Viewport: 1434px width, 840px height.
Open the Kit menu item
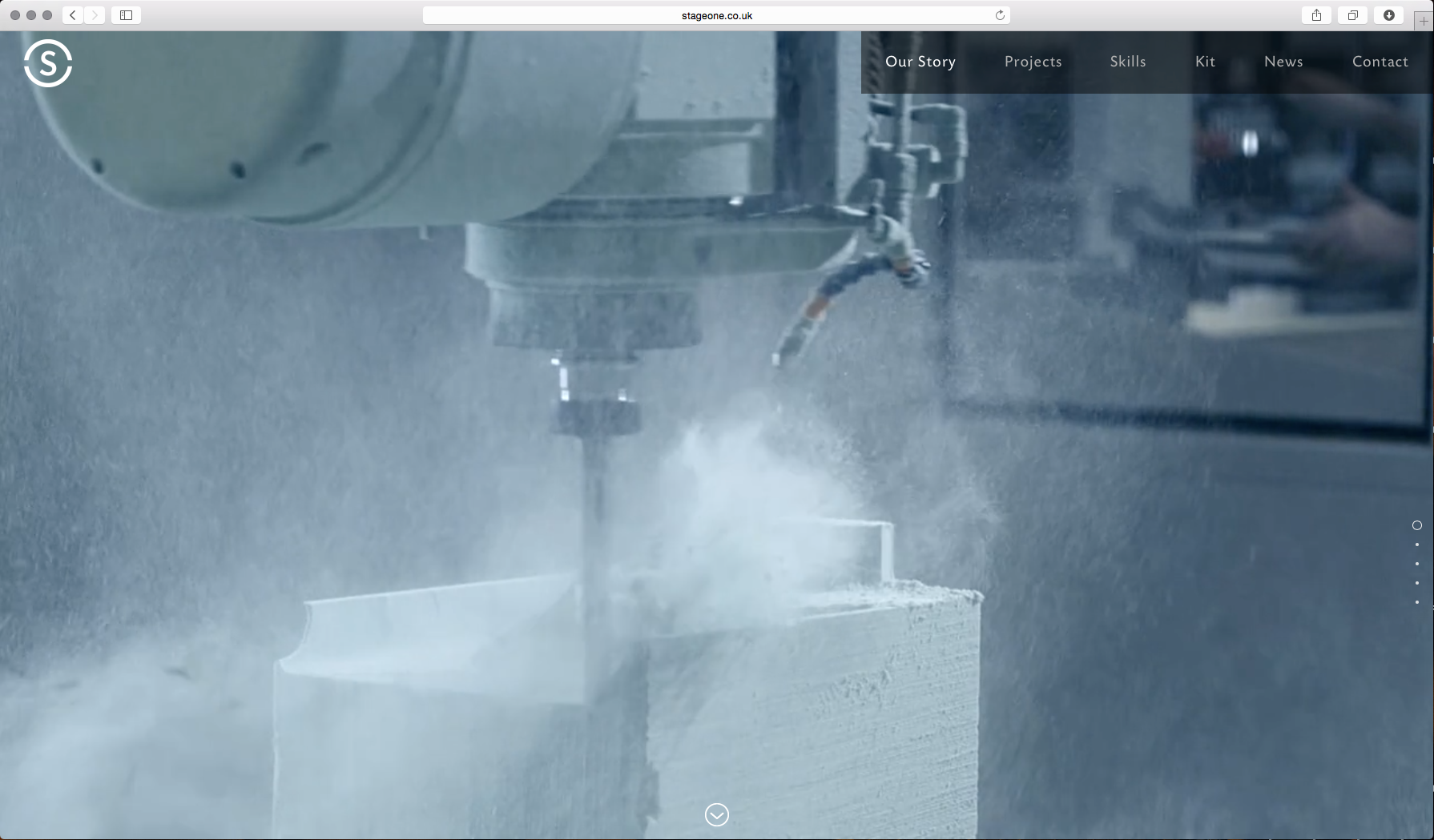point(1206,62)
